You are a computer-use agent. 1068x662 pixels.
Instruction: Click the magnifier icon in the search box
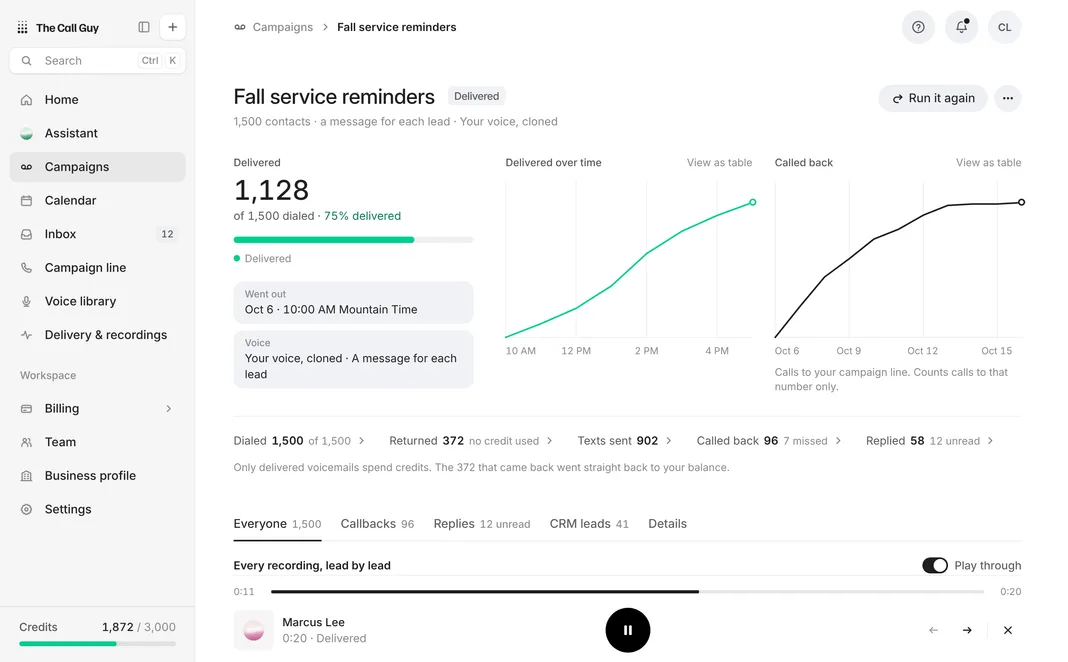pos(26,61)
